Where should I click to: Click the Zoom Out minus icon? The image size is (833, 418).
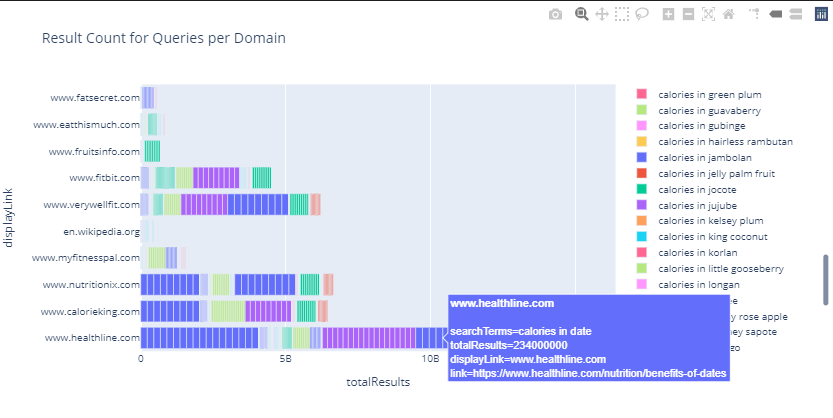688,14
